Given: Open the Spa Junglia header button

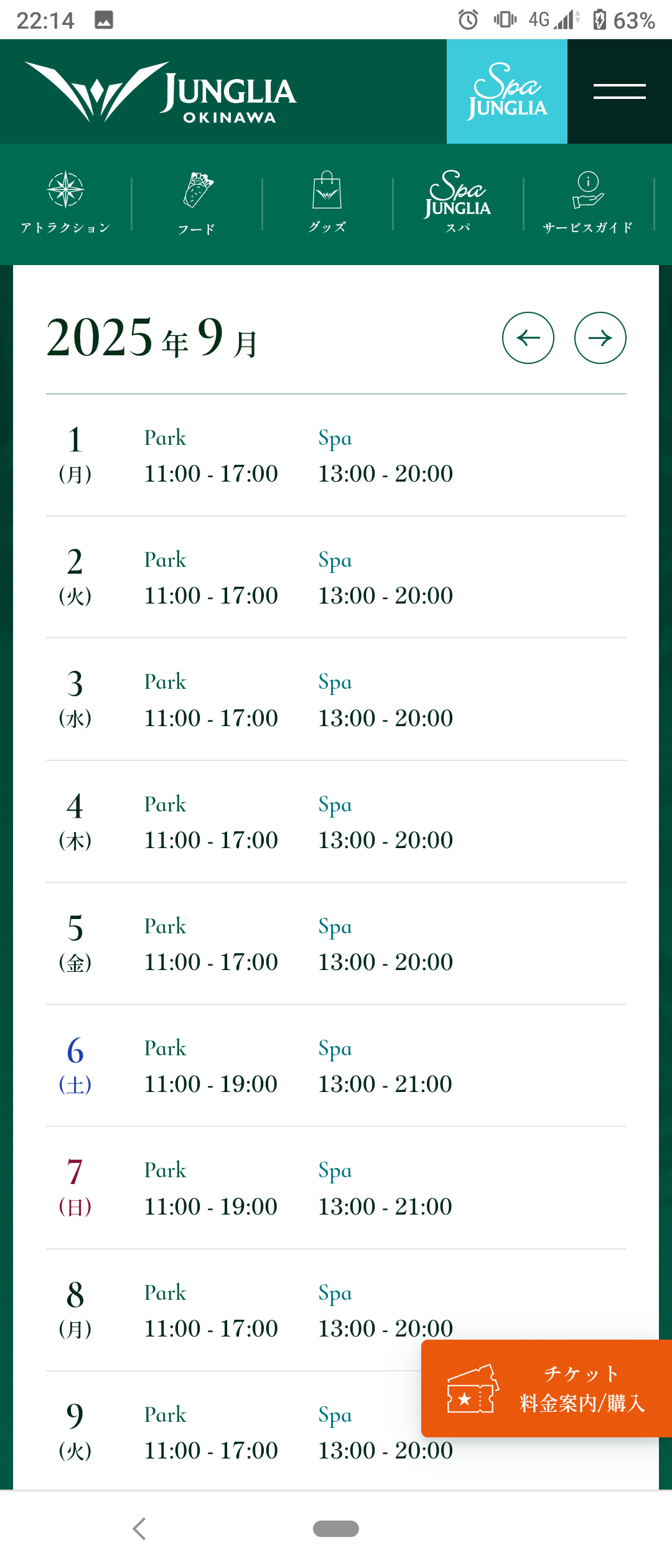Looking at the screenshot, I should click(507, 91).
